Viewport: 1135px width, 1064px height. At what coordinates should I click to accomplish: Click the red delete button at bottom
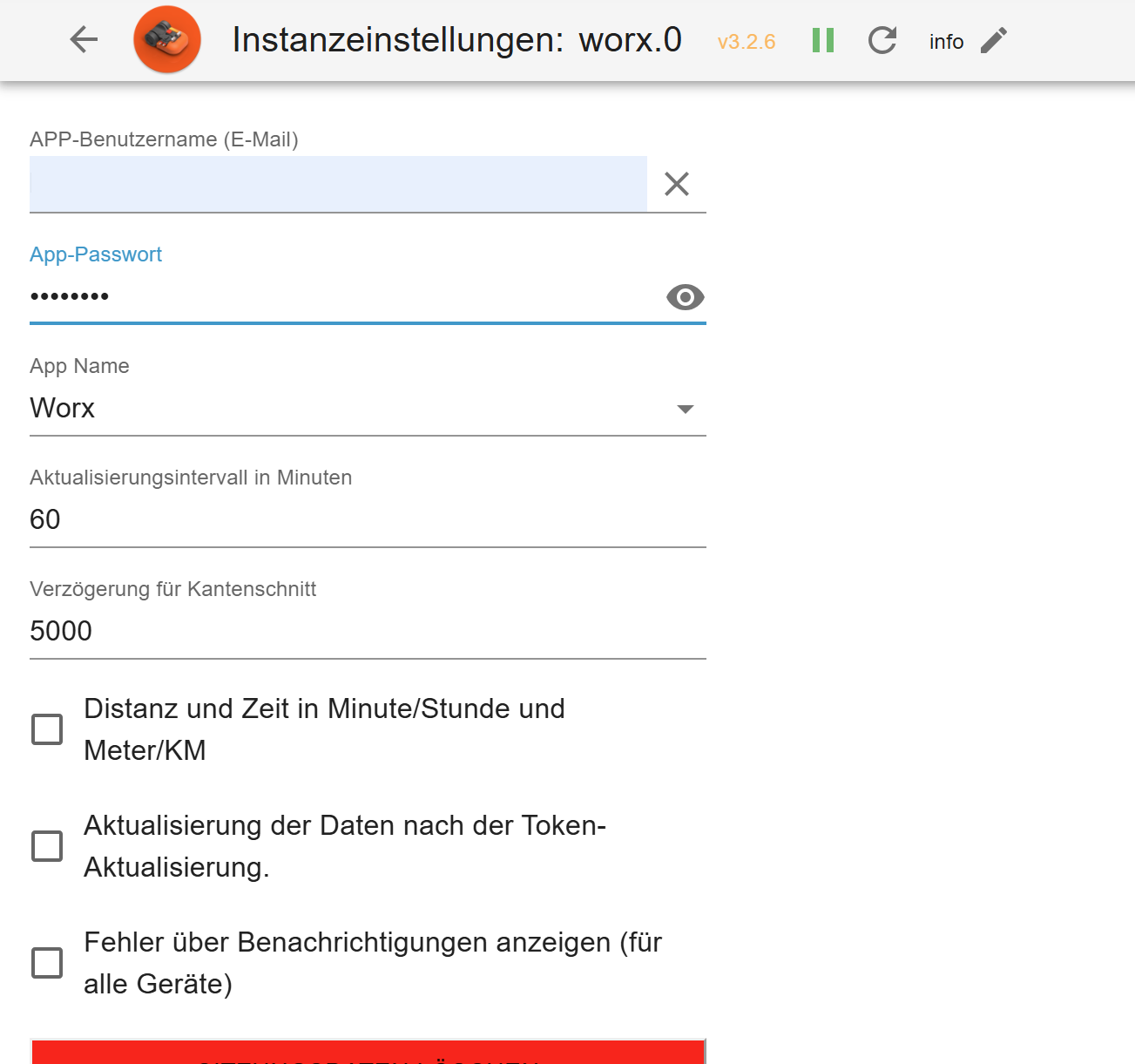point(367,1053)
